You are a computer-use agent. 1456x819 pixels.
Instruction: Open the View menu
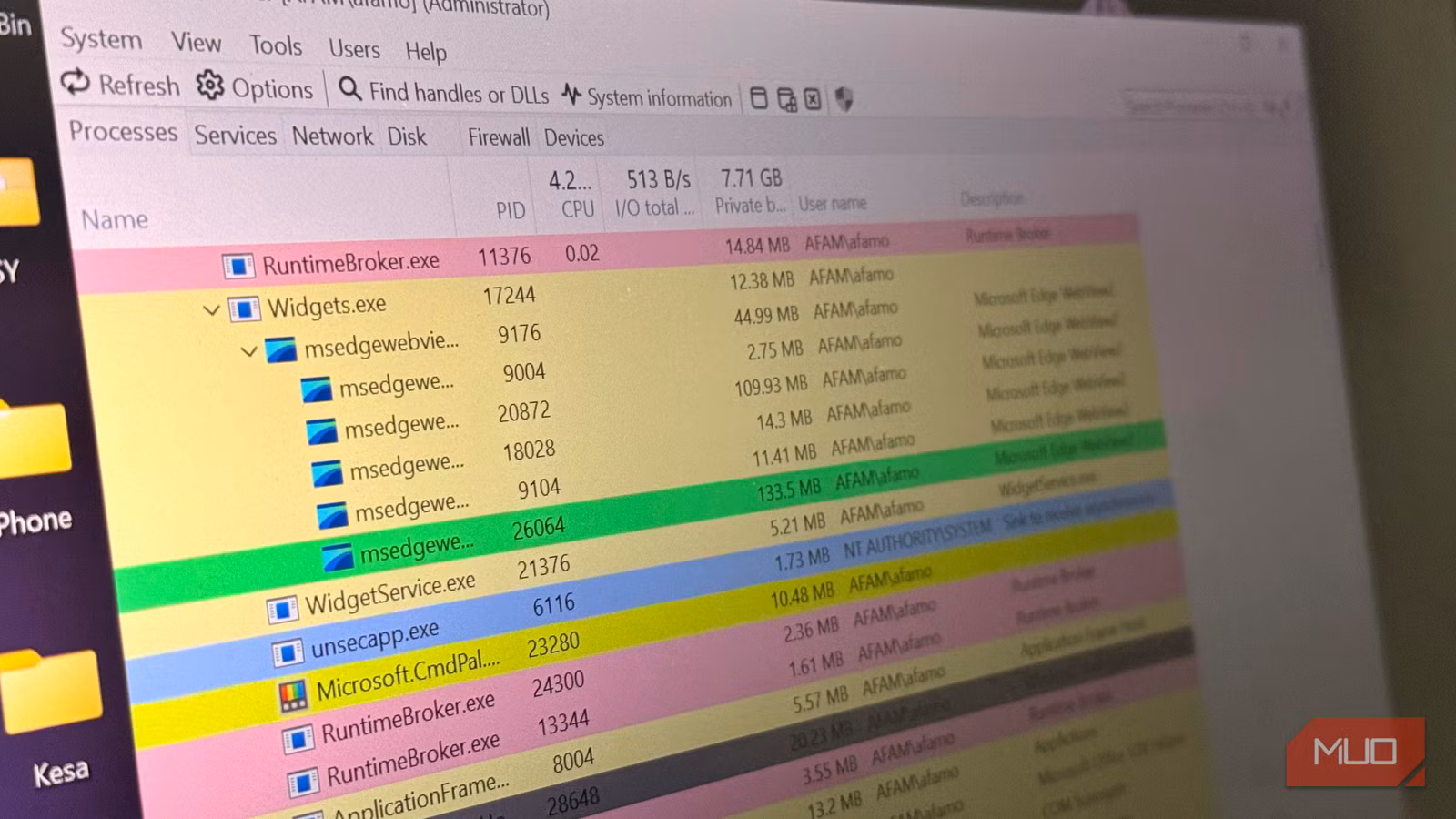(x=196, y=43)
